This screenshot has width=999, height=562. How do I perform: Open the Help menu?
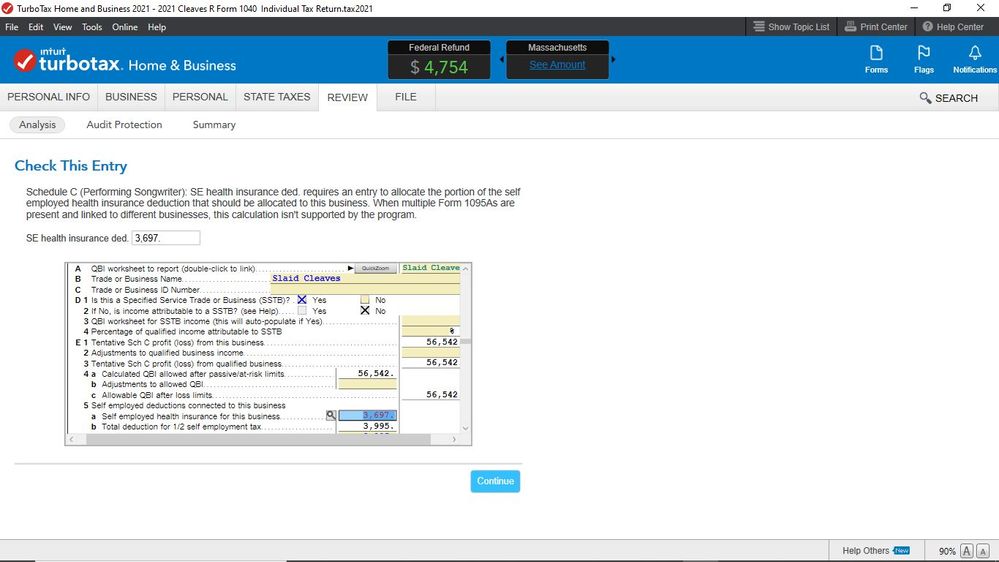coord(157,27)
